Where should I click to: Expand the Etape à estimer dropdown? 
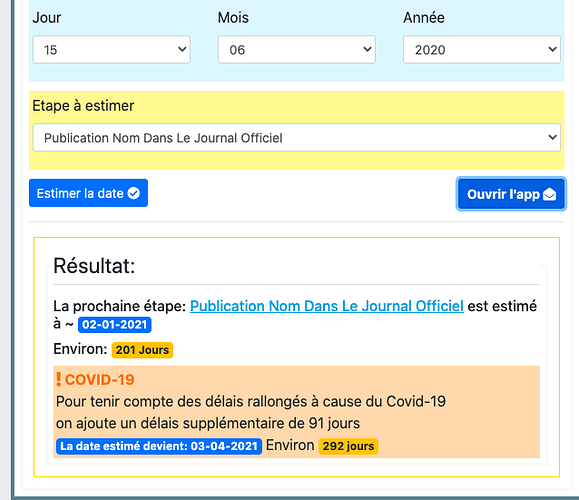pyautogui.click(x=297, y=138)
